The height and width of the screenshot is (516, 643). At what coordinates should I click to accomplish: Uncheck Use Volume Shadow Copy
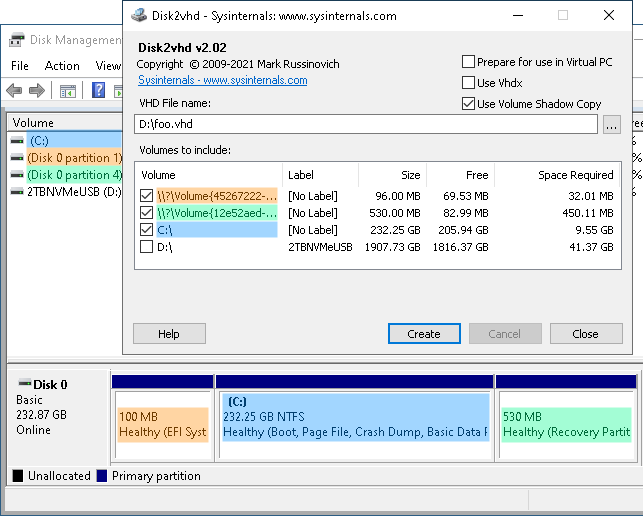[468, 104]
